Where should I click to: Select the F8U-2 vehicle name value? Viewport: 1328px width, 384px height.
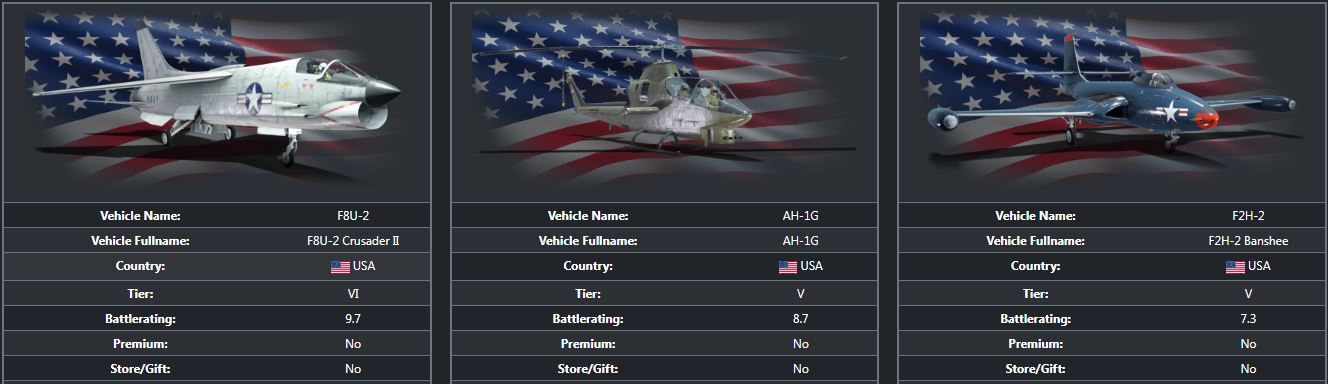point(353,215)
